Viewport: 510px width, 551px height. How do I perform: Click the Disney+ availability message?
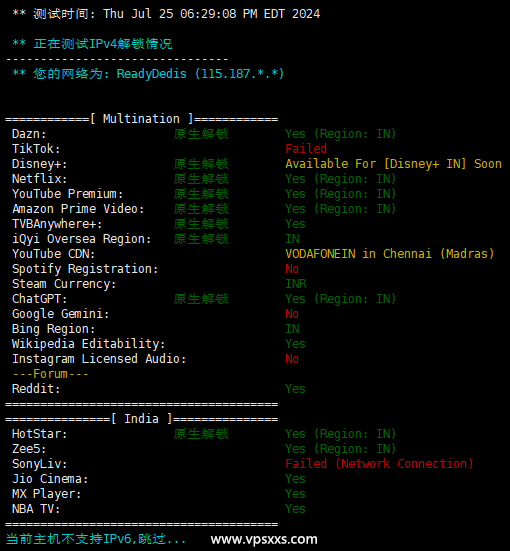pyautogui.click(x=393, y=164)
